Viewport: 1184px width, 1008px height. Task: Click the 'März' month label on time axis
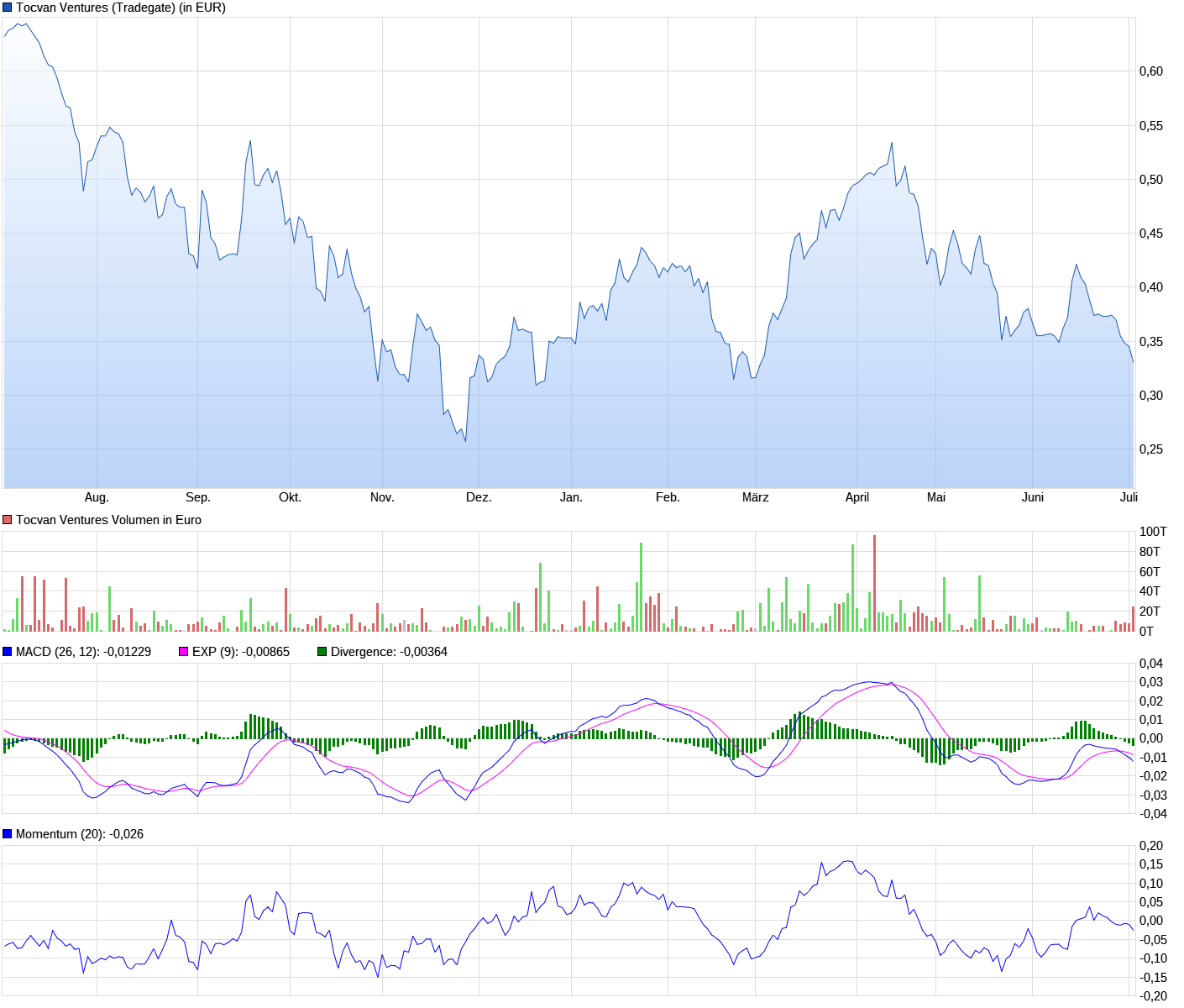pos(756,497)
